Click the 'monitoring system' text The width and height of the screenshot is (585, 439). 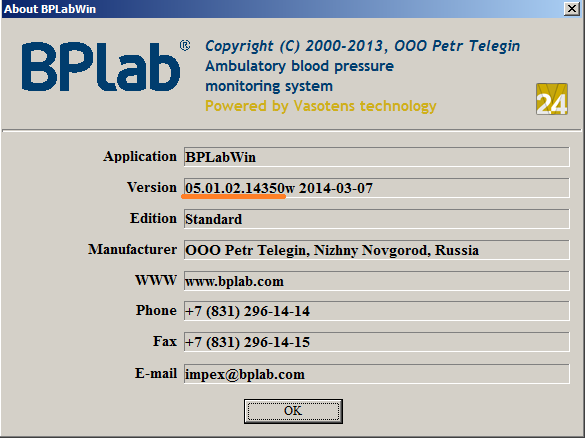click(269, 86)
